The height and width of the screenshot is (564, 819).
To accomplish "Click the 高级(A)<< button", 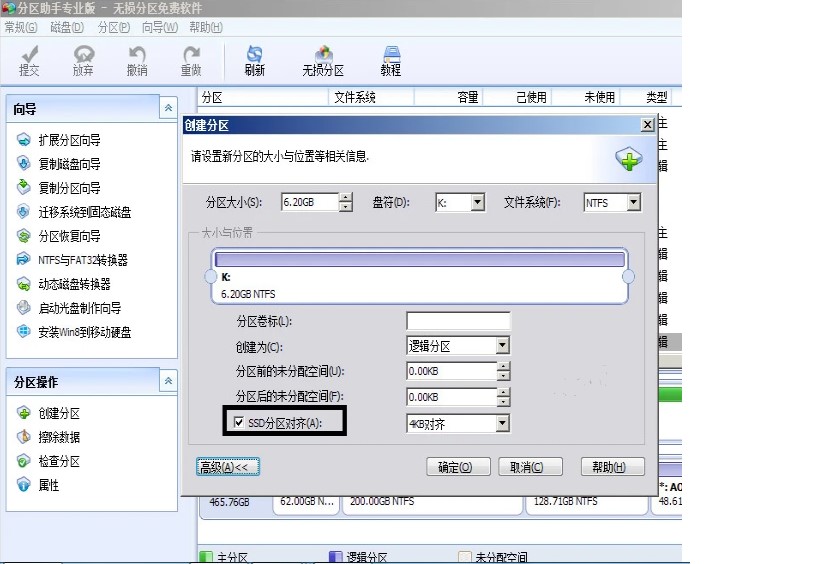I will (x=228, y=467).
